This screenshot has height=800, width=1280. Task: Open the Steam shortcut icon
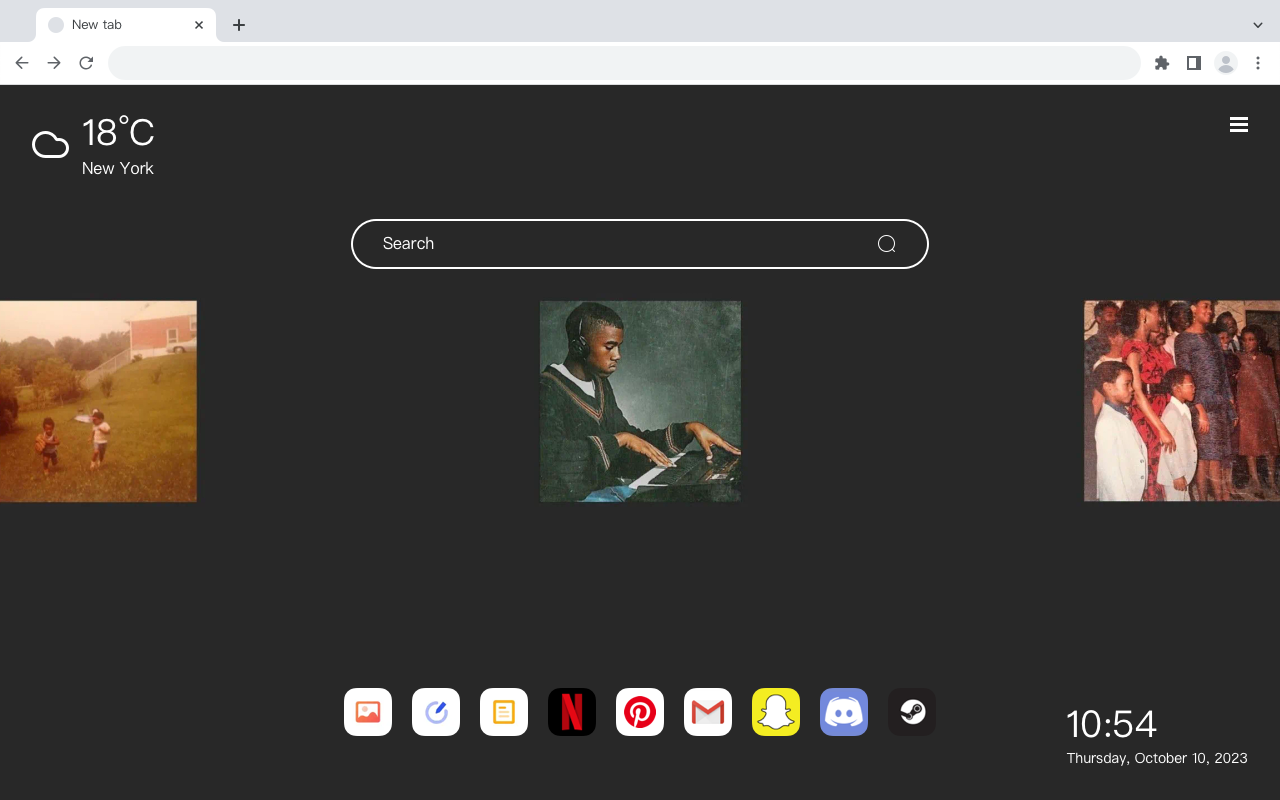click(x=912, y=712)
